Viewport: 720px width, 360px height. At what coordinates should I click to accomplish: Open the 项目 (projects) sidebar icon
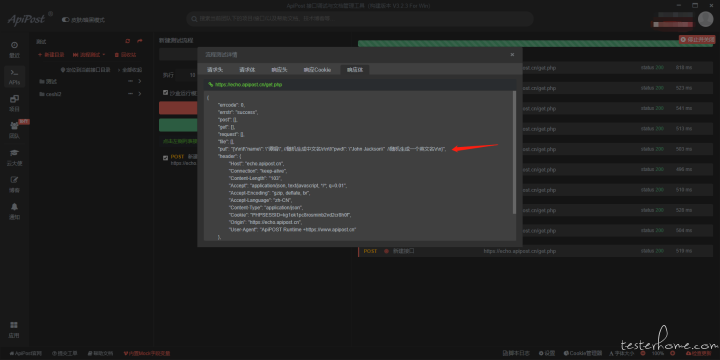pos(14,103)
